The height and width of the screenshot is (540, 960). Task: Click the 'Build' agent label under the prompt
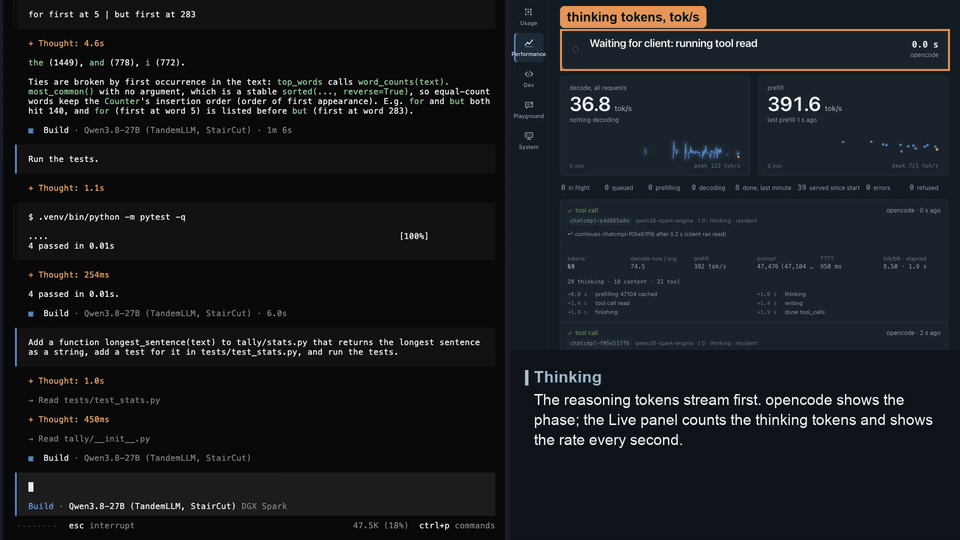click(x=40, y=506)
